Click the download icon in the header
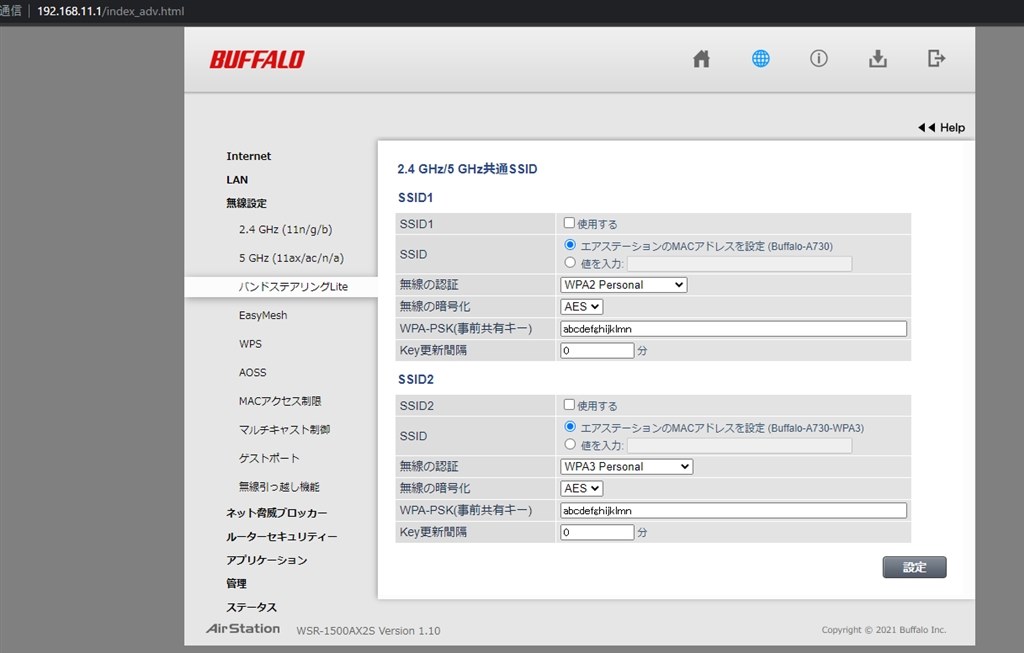The image size is (1024, 653). [877, 59]
